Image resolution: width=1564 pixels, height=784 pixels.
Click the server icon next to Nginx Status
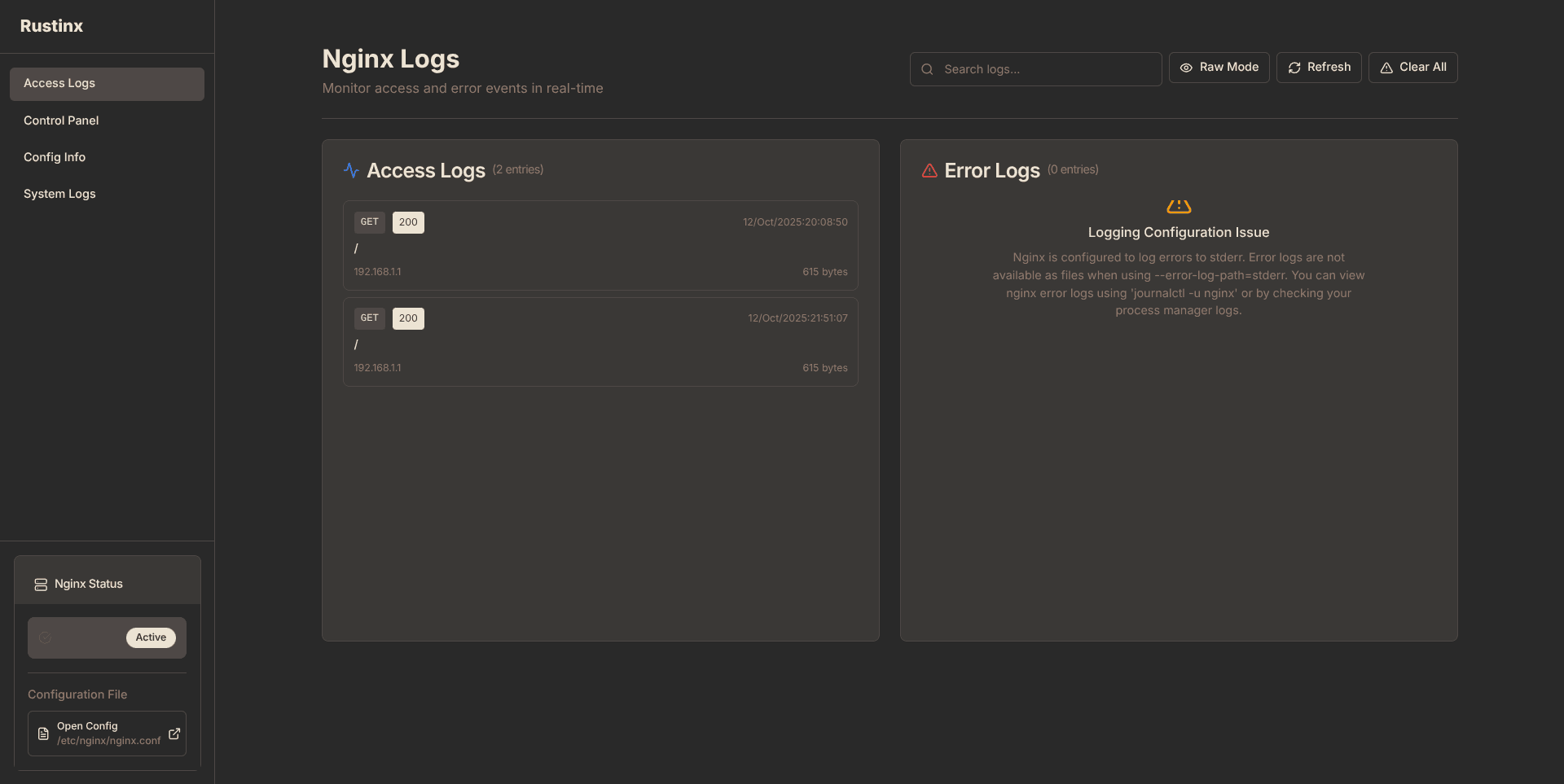40,584
